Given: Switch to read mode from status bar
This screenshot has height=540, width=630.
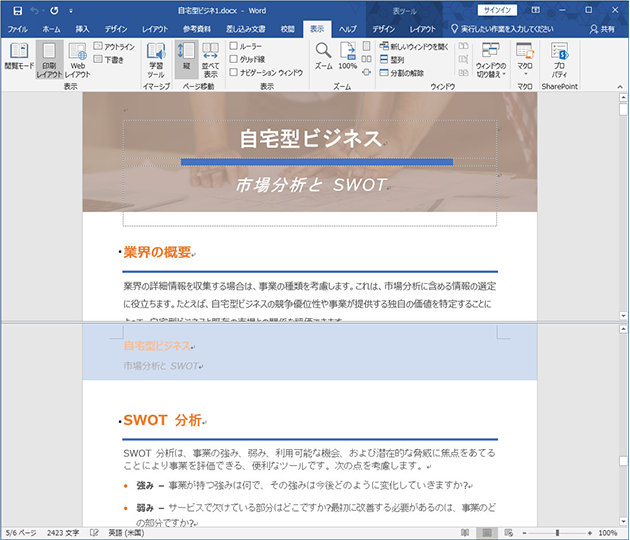Looking at the screenshot, I should 465,533.
